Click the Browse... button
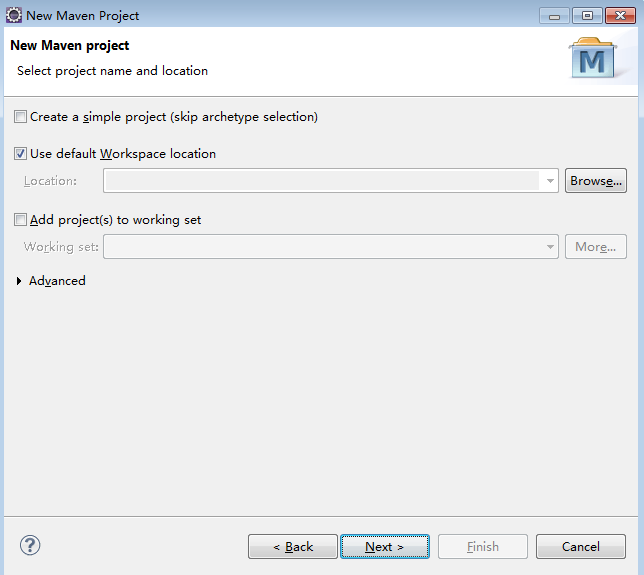The image size is (644, 575). (x=596, y=181)
